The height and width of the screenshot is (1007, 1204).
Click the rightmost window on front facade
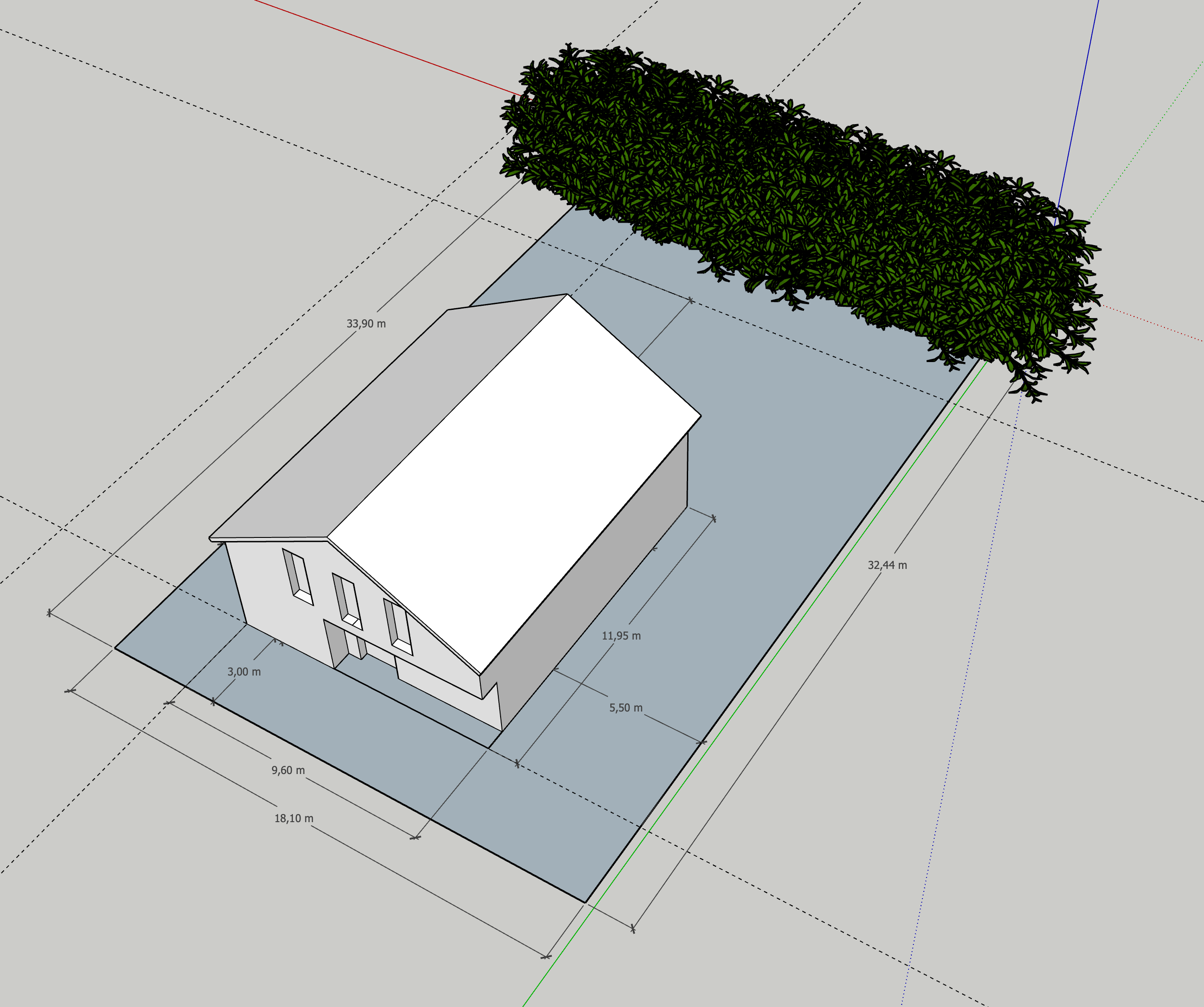[398, 627]
